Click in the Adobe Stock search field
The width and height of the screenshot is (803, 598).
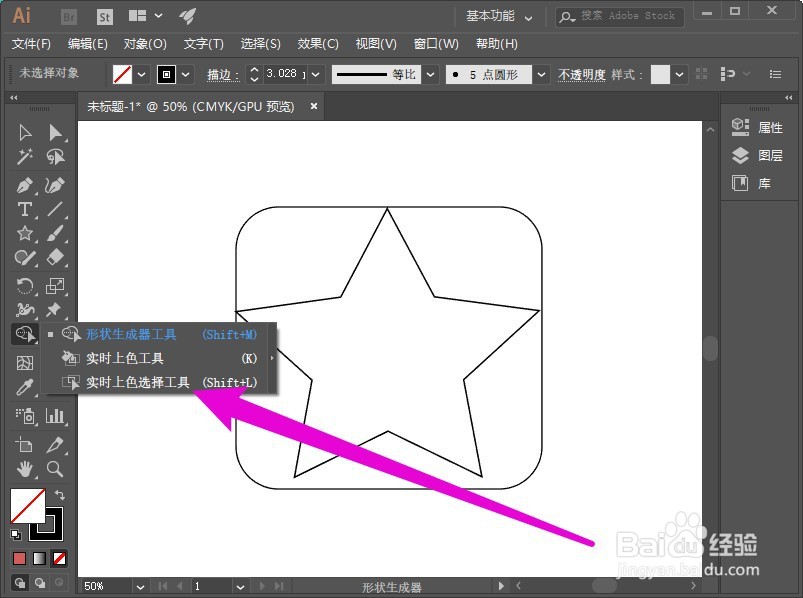click(x=620, y=16)
